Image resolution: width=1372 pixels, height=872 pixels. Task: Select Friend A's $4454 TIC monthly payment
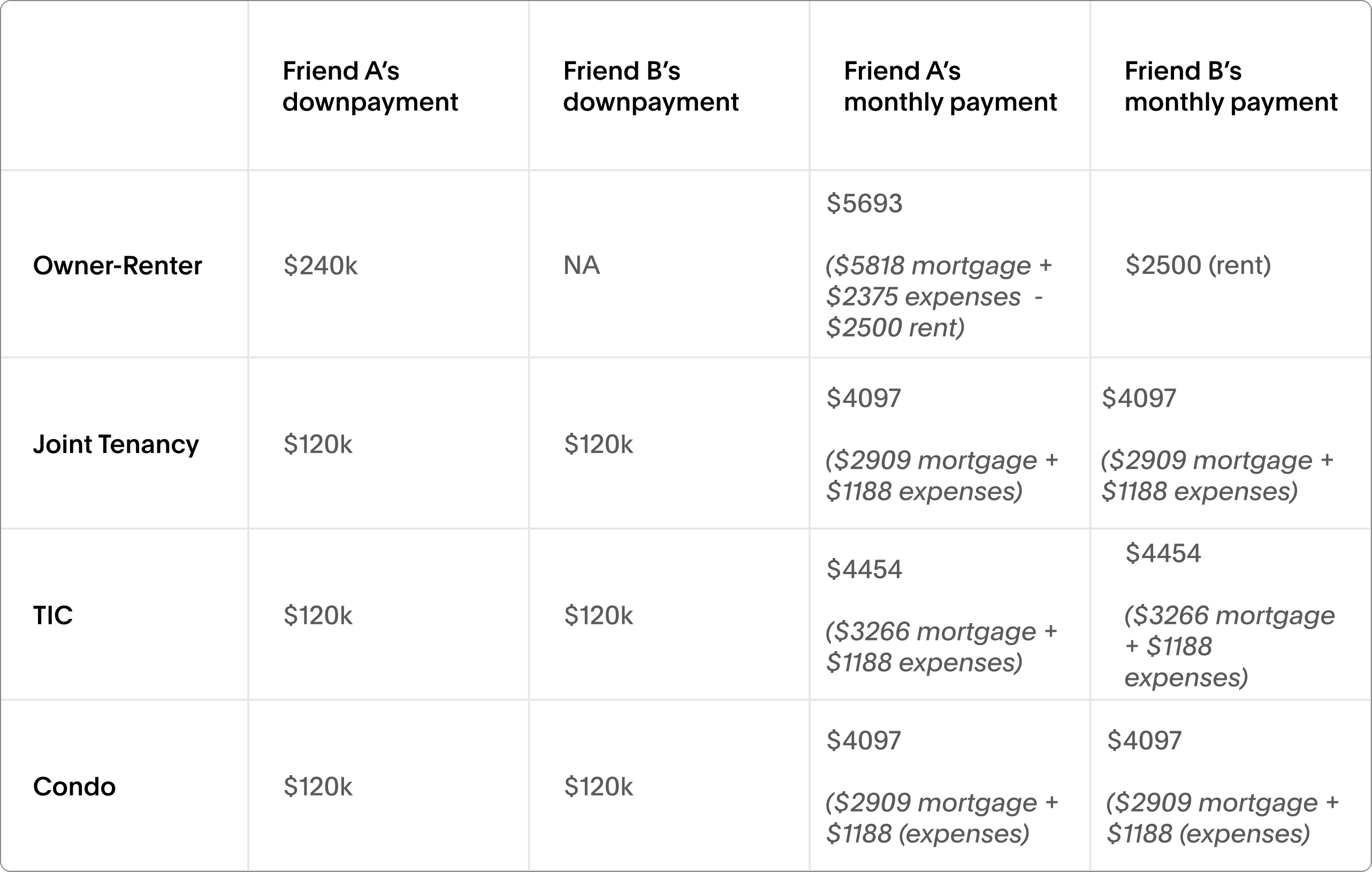pos(864,570)
